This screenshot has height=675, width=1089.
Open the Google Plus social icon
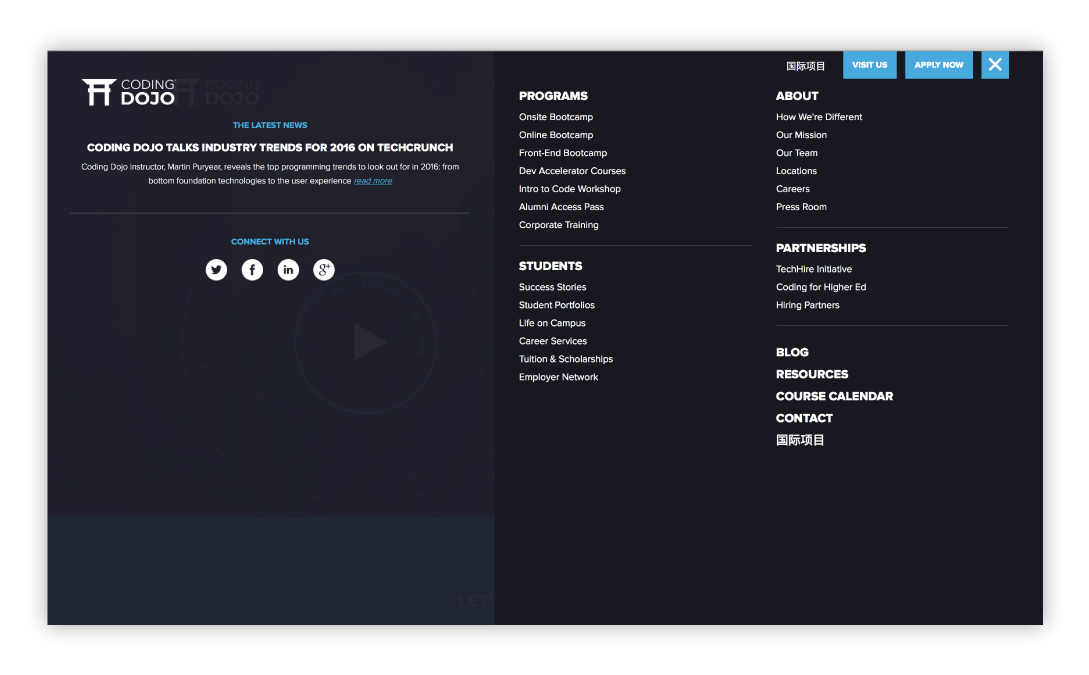pyautogui.click(x=324, y=269)
